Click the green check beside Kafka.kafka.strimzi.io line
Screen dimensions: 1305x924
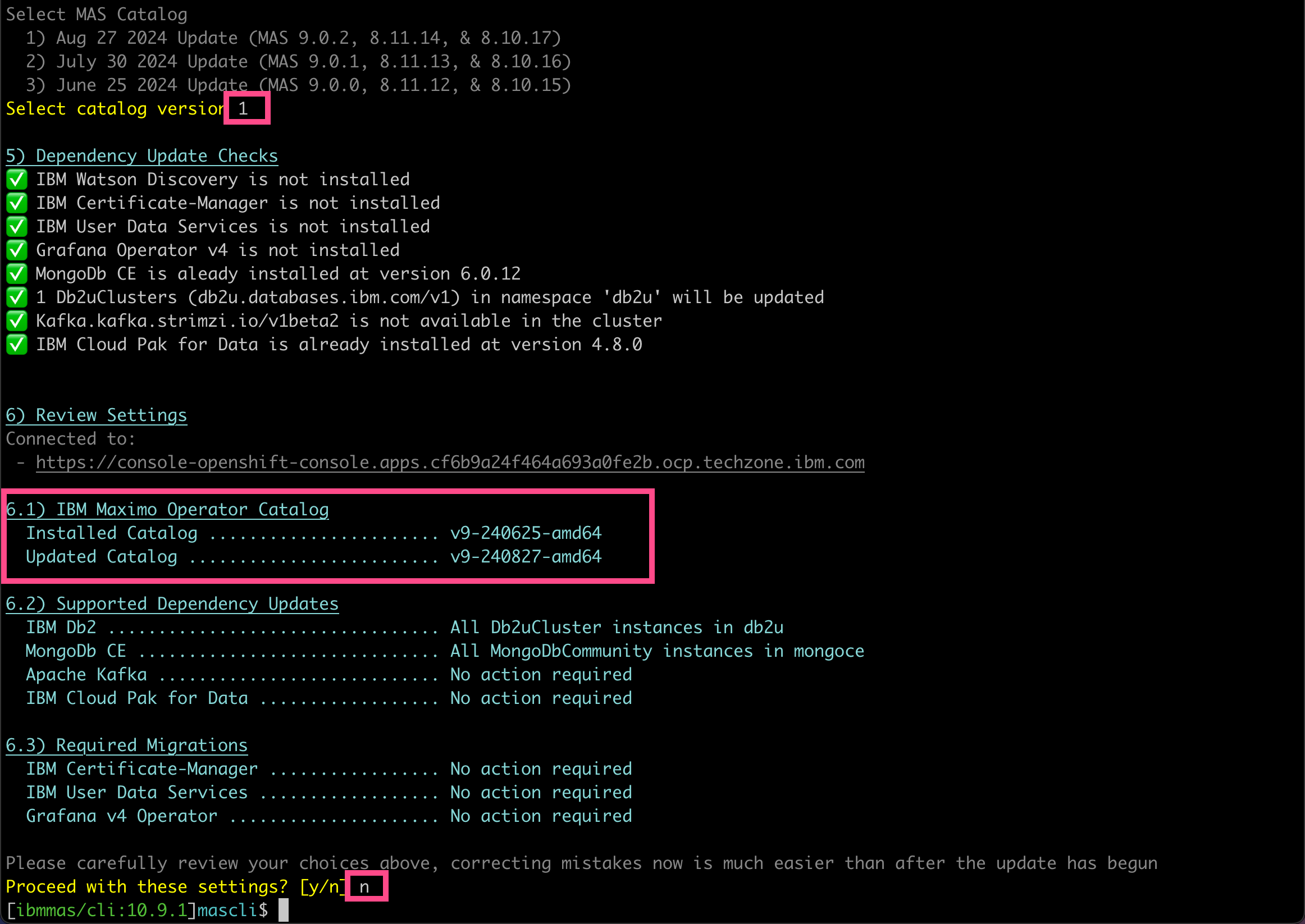(16, 322)
